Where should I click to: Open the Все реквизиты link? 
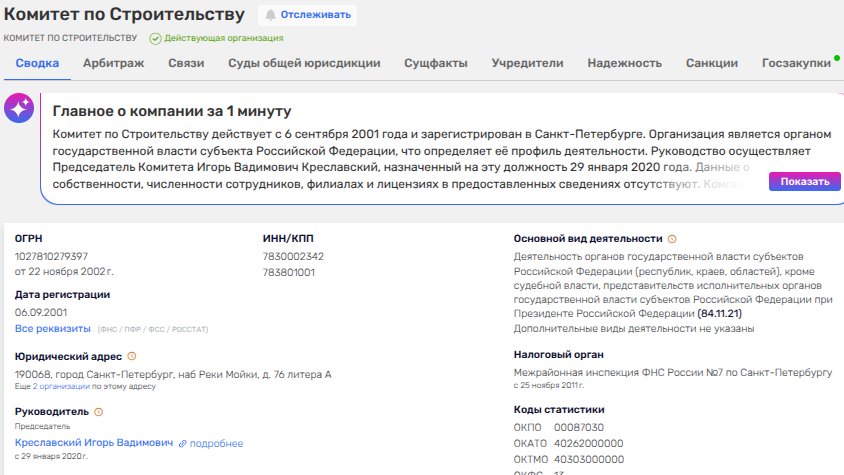(52, 328)
